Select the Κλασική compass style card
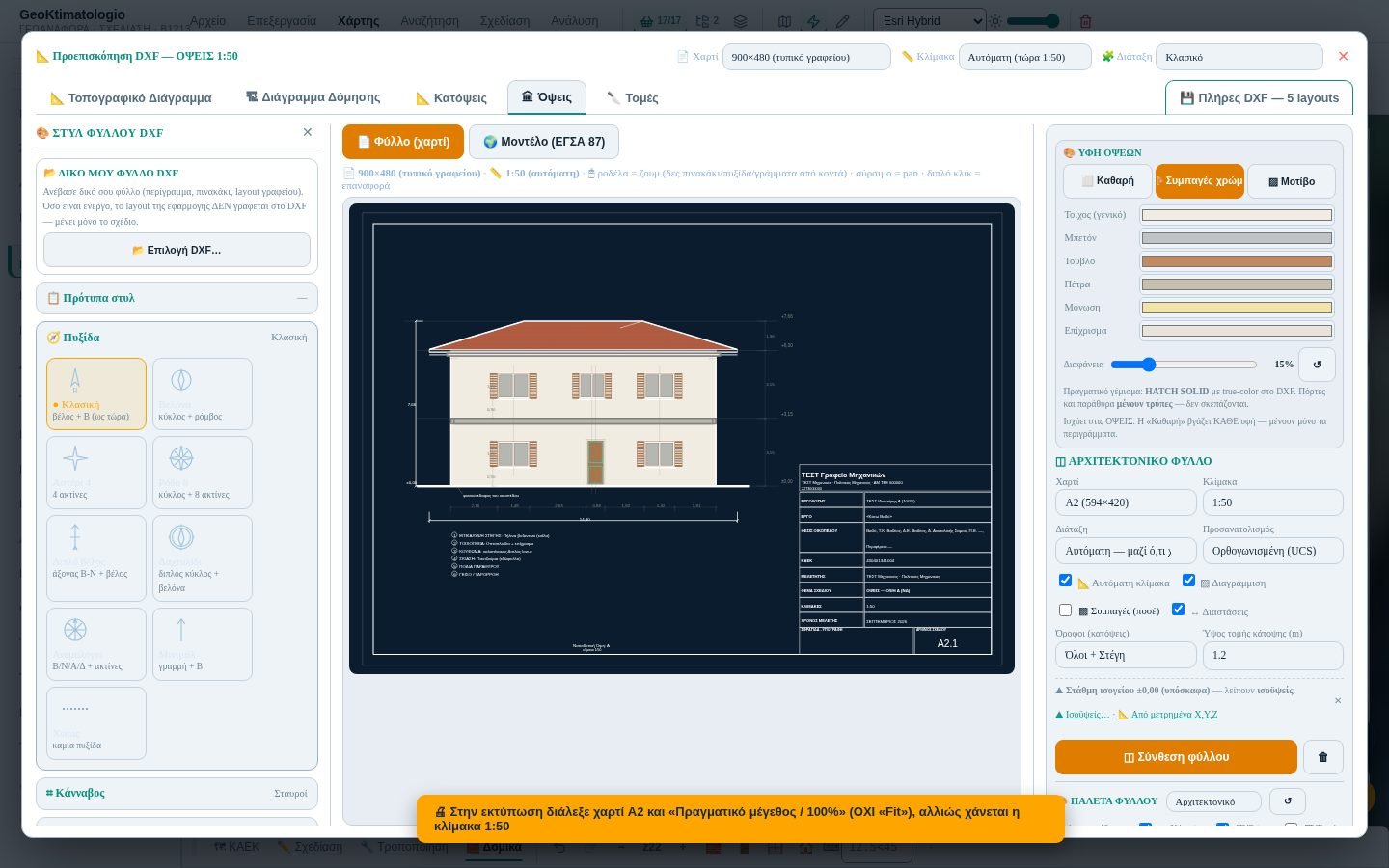Screen dimensions: 1389x868 (x=96, y=393)
